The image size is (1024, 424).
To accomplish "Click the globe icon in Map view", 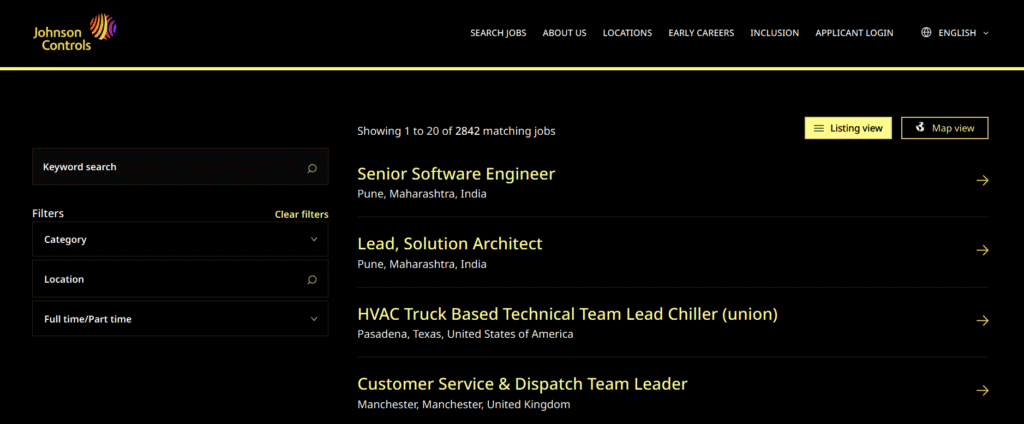I will tap(920, 127).
